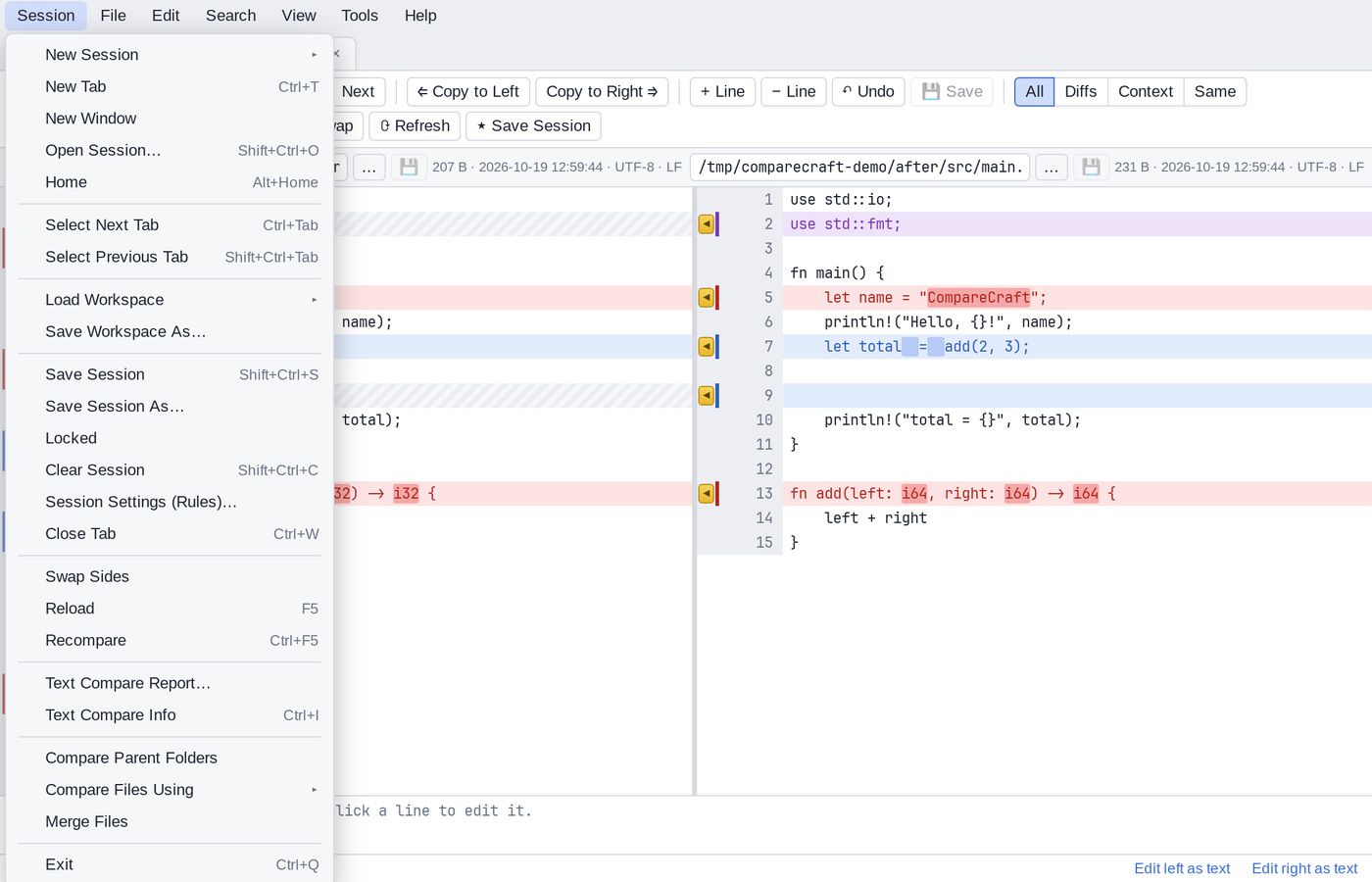Expand the Compare Files Using submenu
This screenshot has width=1372, height=882.
point(170,790)
